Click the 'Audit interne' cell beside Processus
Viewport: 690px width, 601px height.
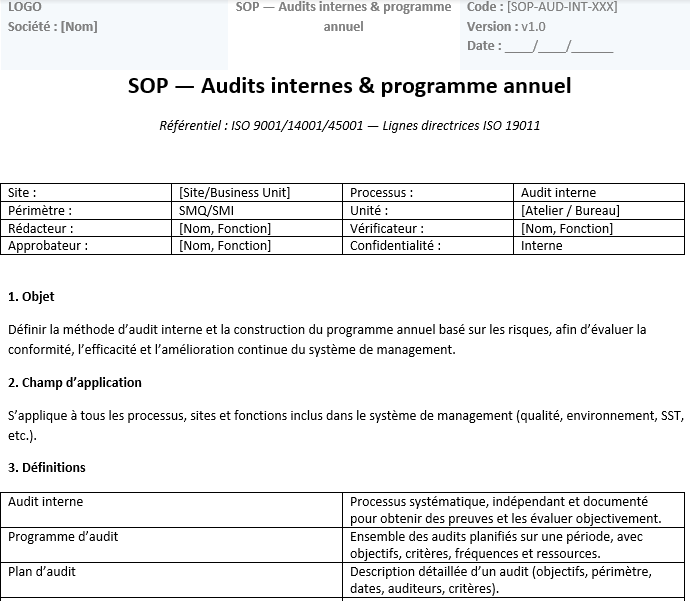click(558, 192)
